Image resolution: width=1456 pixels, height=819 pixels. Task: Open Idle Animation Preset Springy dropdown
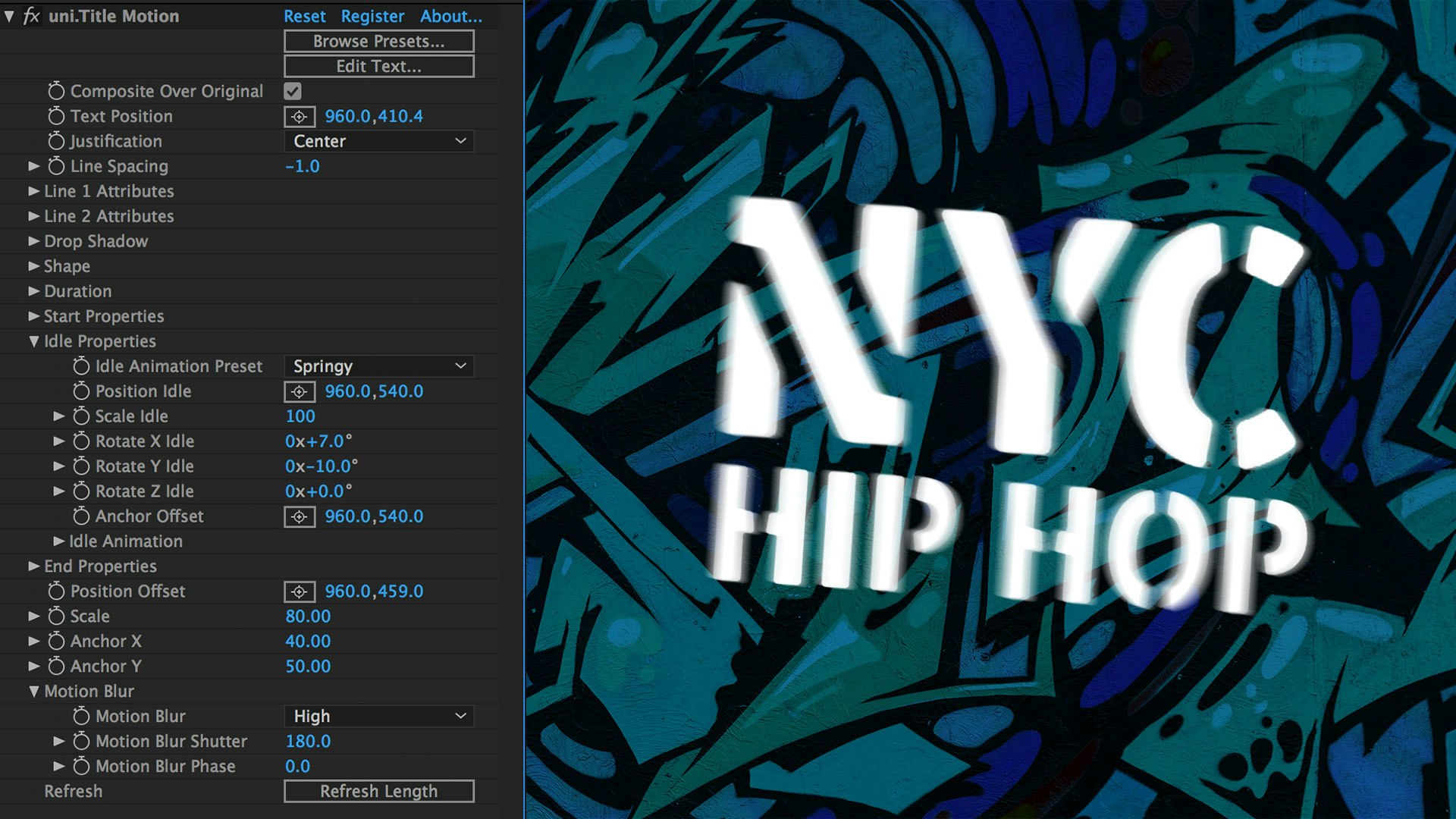click(x=378, y=366)
